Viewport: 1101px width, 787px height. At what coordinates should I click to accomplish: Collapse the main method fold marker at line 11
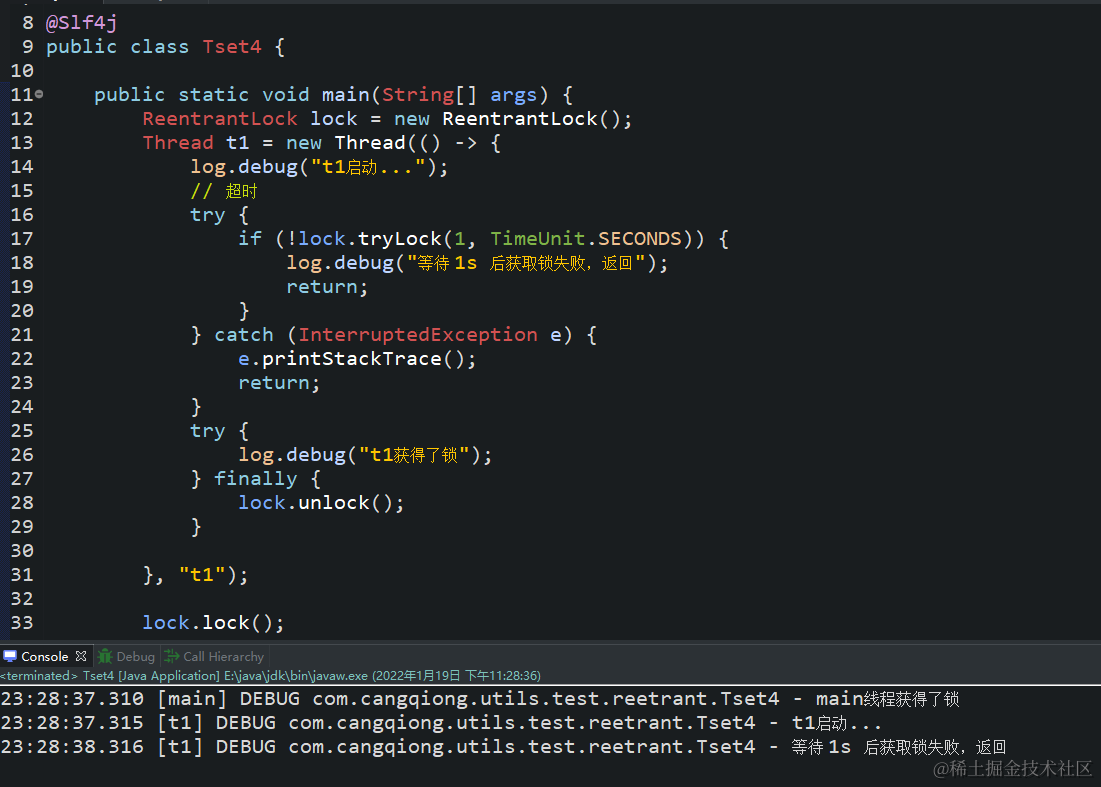click(x=39, y=94)
